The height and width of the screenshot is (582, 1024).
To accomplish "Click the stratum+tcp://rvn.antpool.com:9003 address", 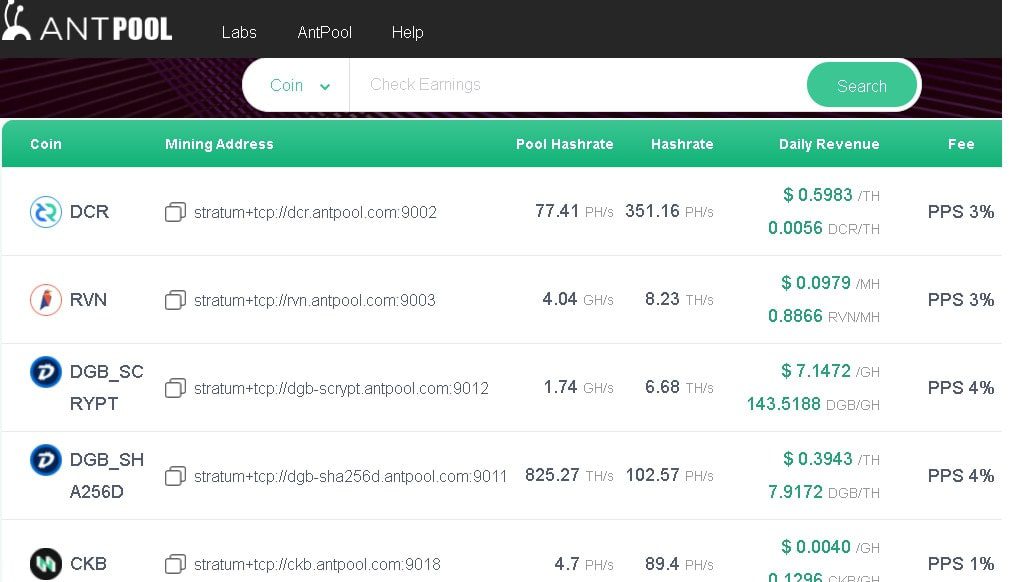I will point(315,300).
